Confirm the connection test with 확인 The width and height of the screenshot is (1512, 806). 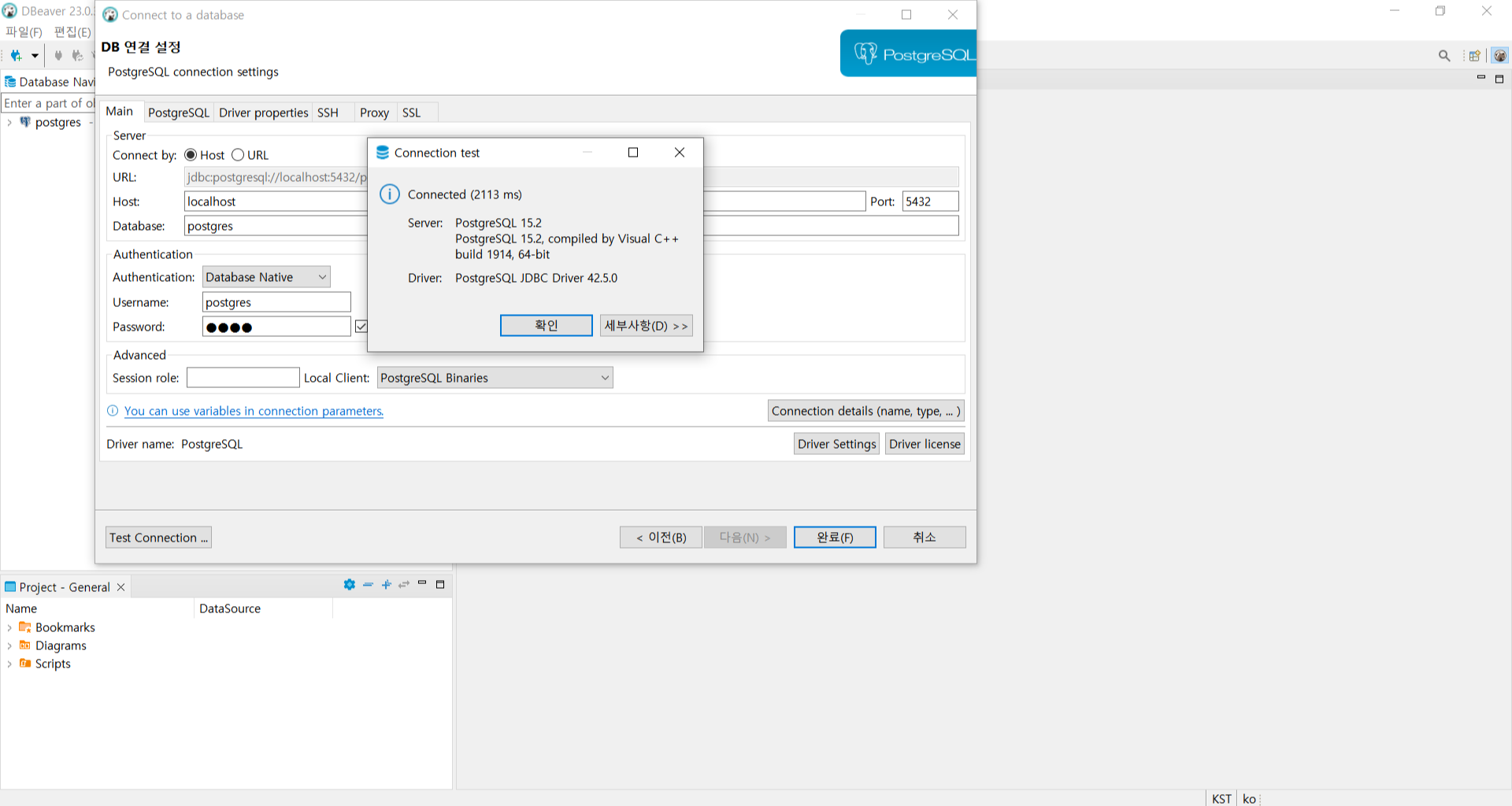547,326
